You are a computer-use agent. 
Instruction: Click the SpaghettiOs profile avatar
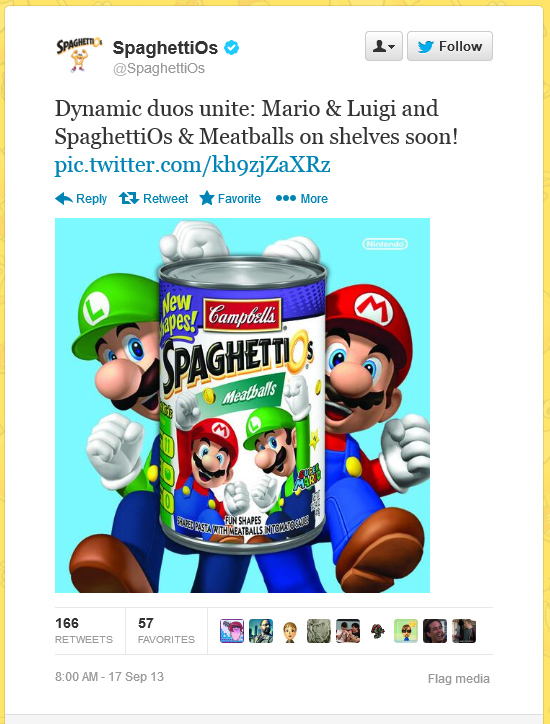(79, 54)
